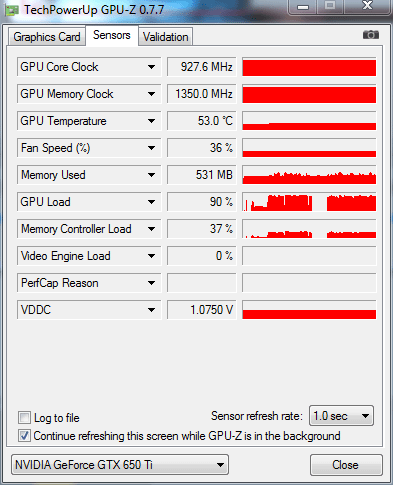Expand the GPU Temperature dropdown arrow
393x485 pixels.
coord(151,121)
